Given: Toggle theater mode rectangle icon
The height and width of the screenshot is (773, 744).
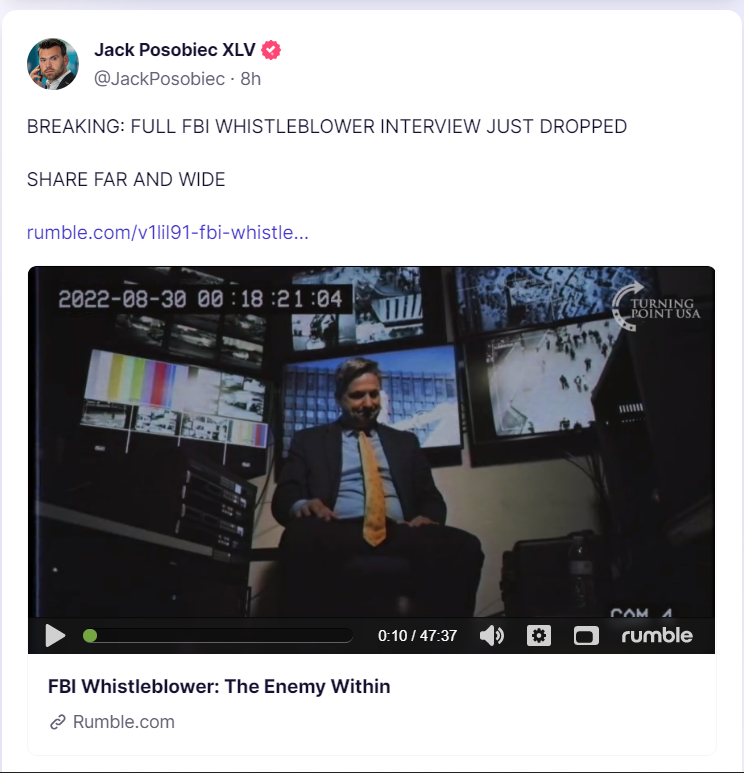Looking at the screenshot, I should [x=586, y=635].
